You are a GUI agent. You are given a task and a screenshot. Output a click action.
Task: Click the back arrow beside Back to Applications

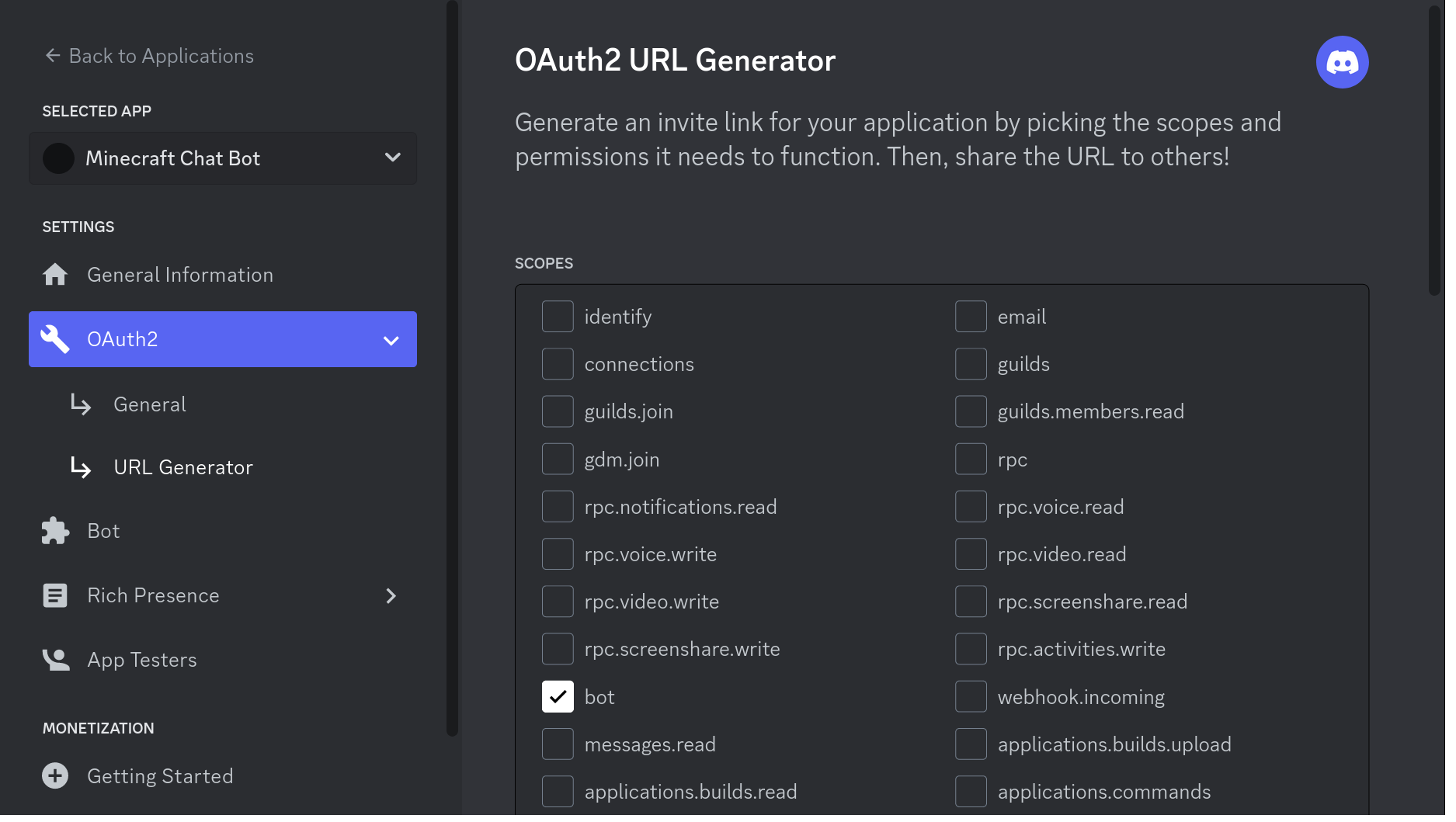[x=51, y=55]
